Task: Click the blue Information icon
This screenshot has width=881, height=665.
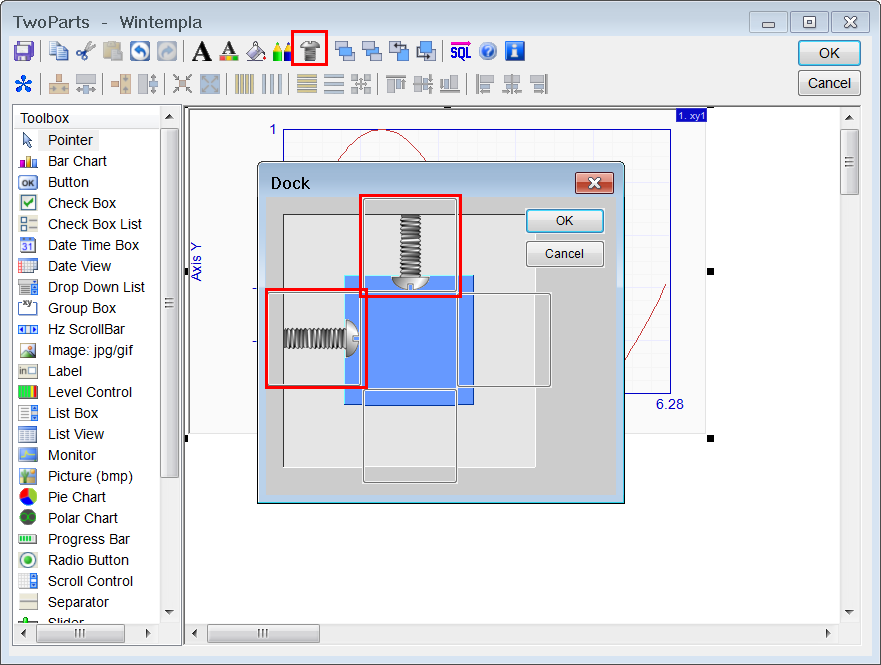Action: point(515,51)
